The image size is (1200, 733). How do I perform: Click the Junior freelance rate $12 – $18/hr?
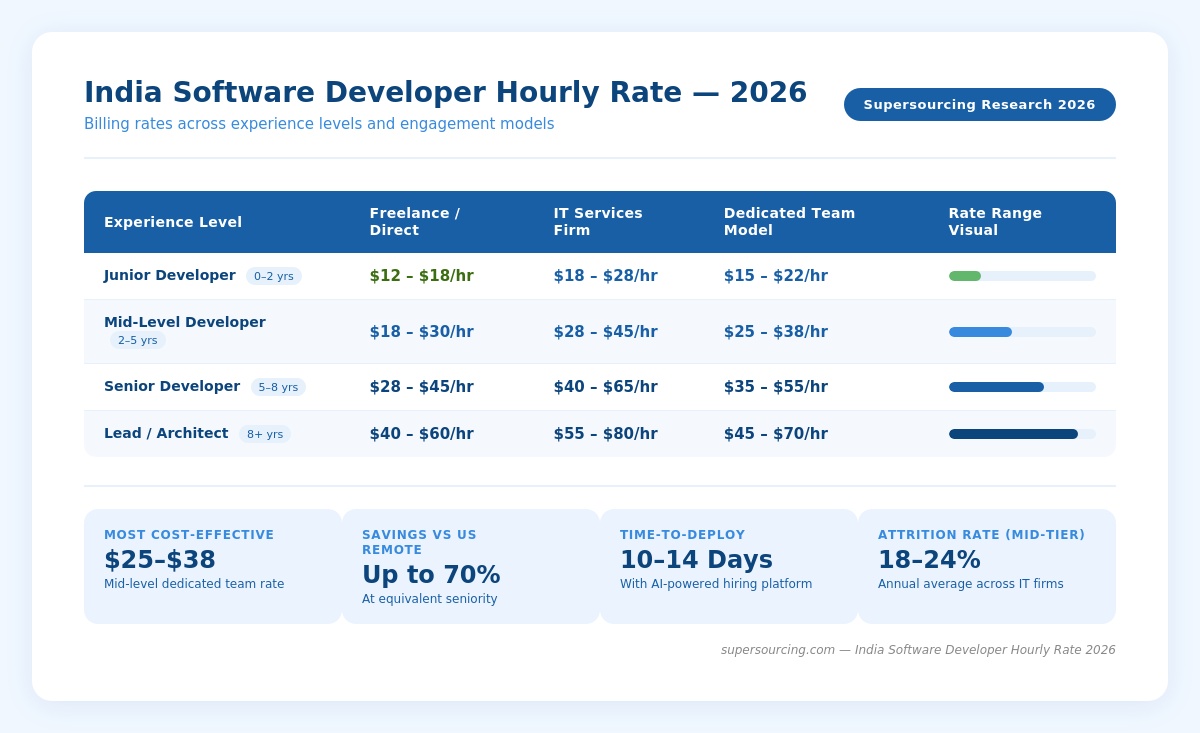[422, 276]
